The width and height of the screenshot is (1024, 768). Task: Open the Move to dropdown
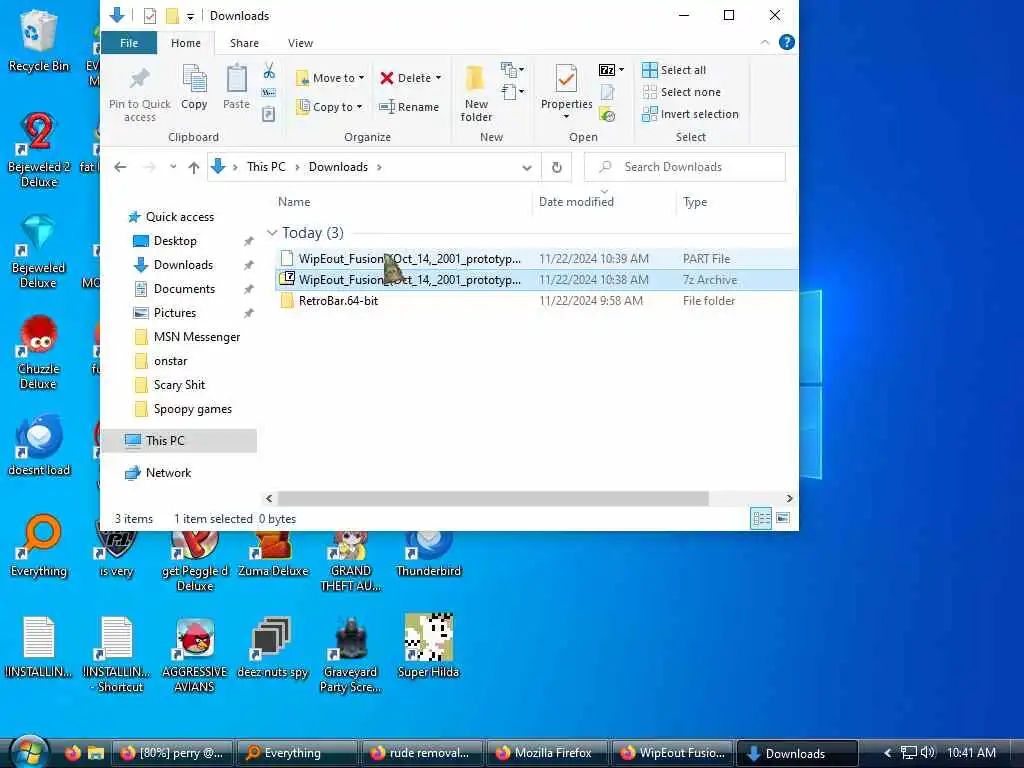330,78
